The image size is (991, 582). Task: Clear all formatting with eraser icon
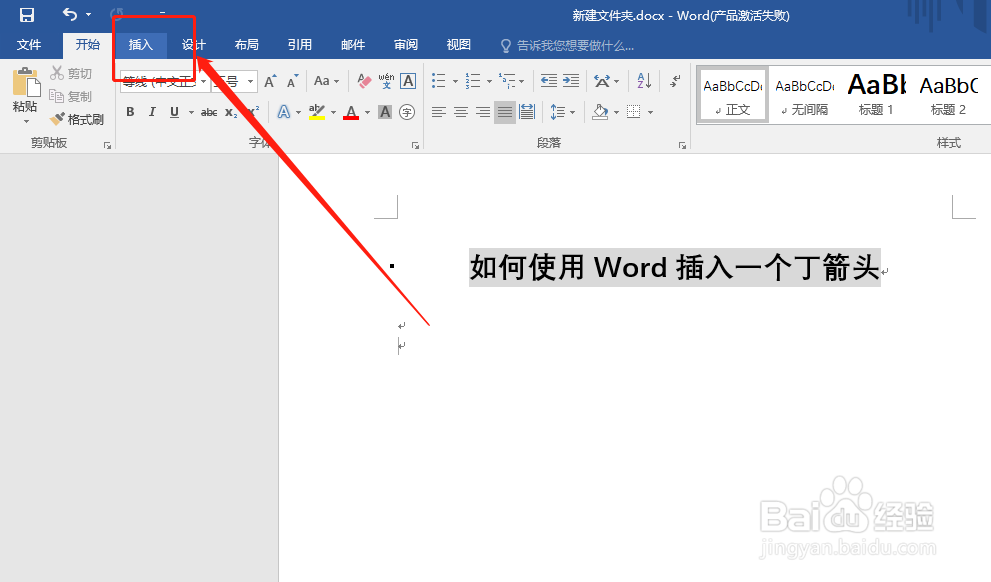pos(364,81)
